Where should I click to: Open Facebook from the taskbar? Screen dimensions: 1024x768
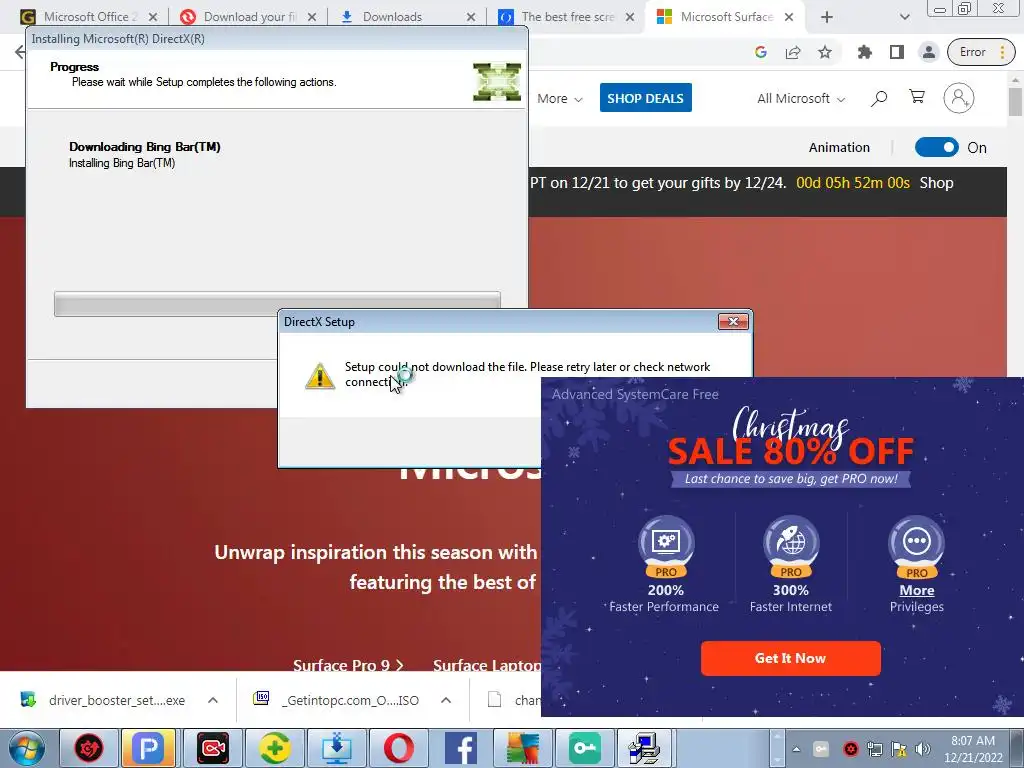(460, 748)
